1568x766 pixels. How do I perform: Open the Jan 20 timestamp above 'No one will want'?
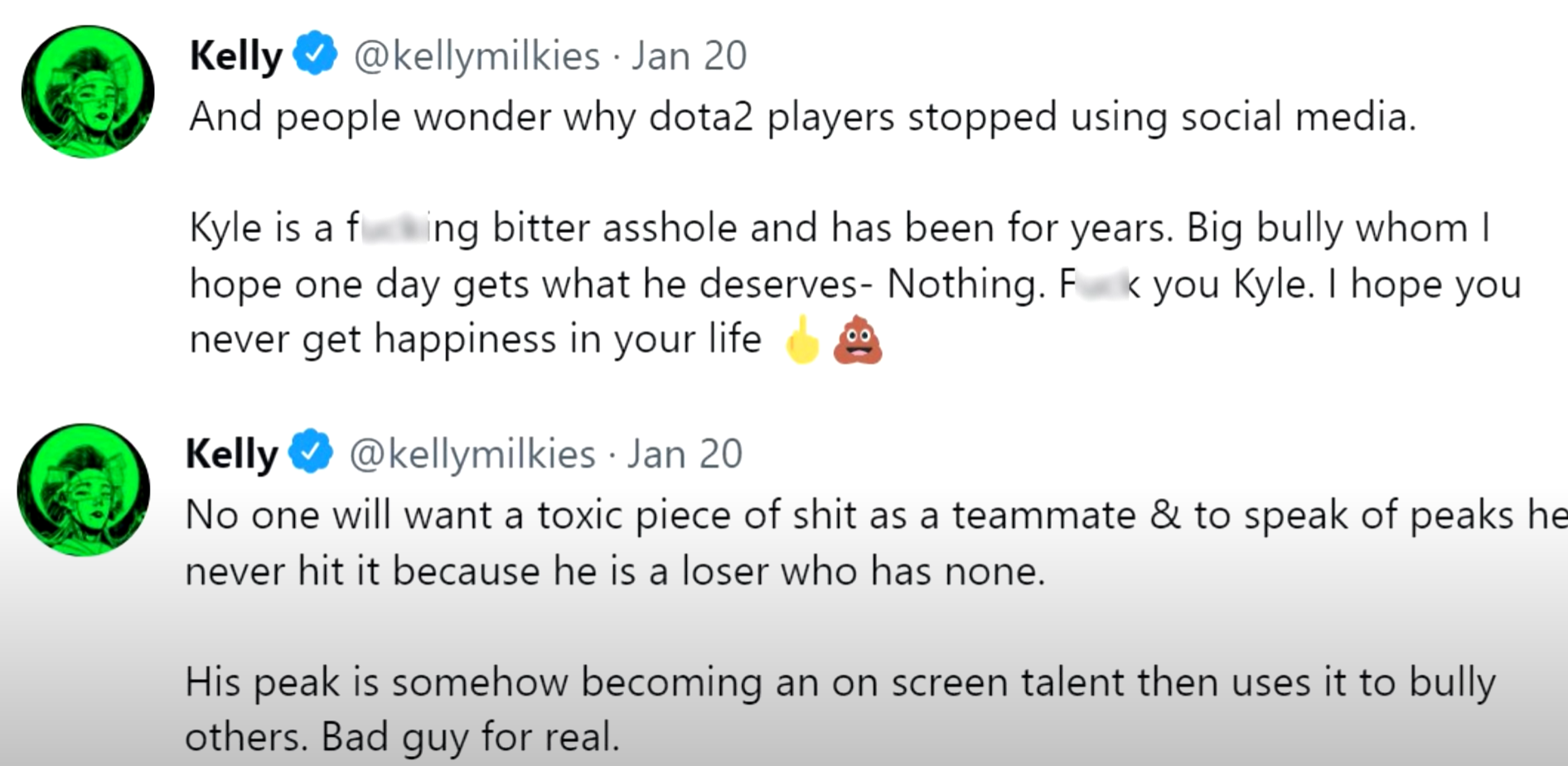[x=685, y=454]
